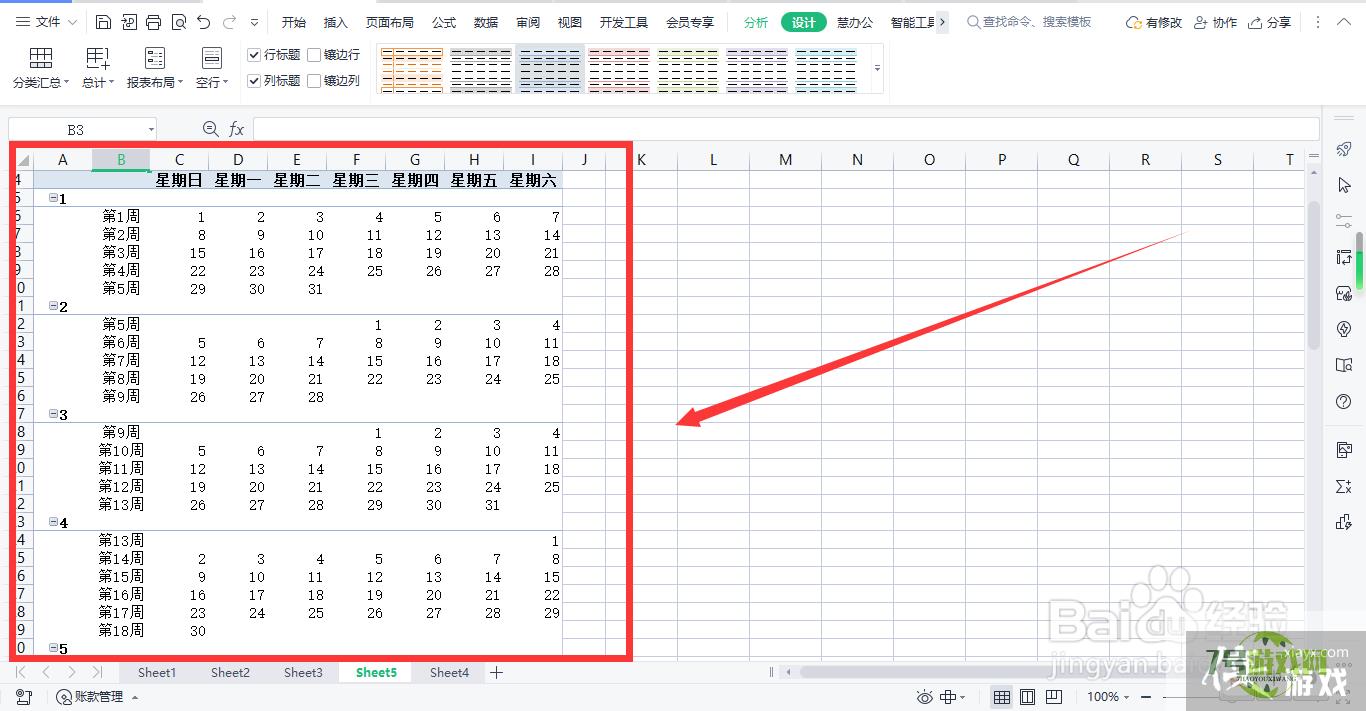The image size is (1366, 711).
Task: Apply the gray pivot table style
Action: click(x=481, y=70)
